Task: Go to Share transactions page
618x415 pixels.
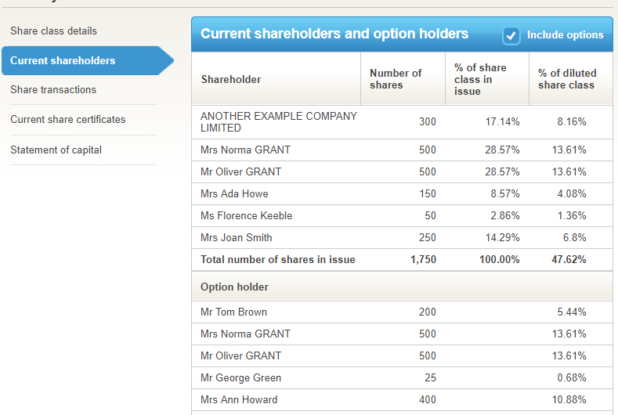Action: [53, 90]
